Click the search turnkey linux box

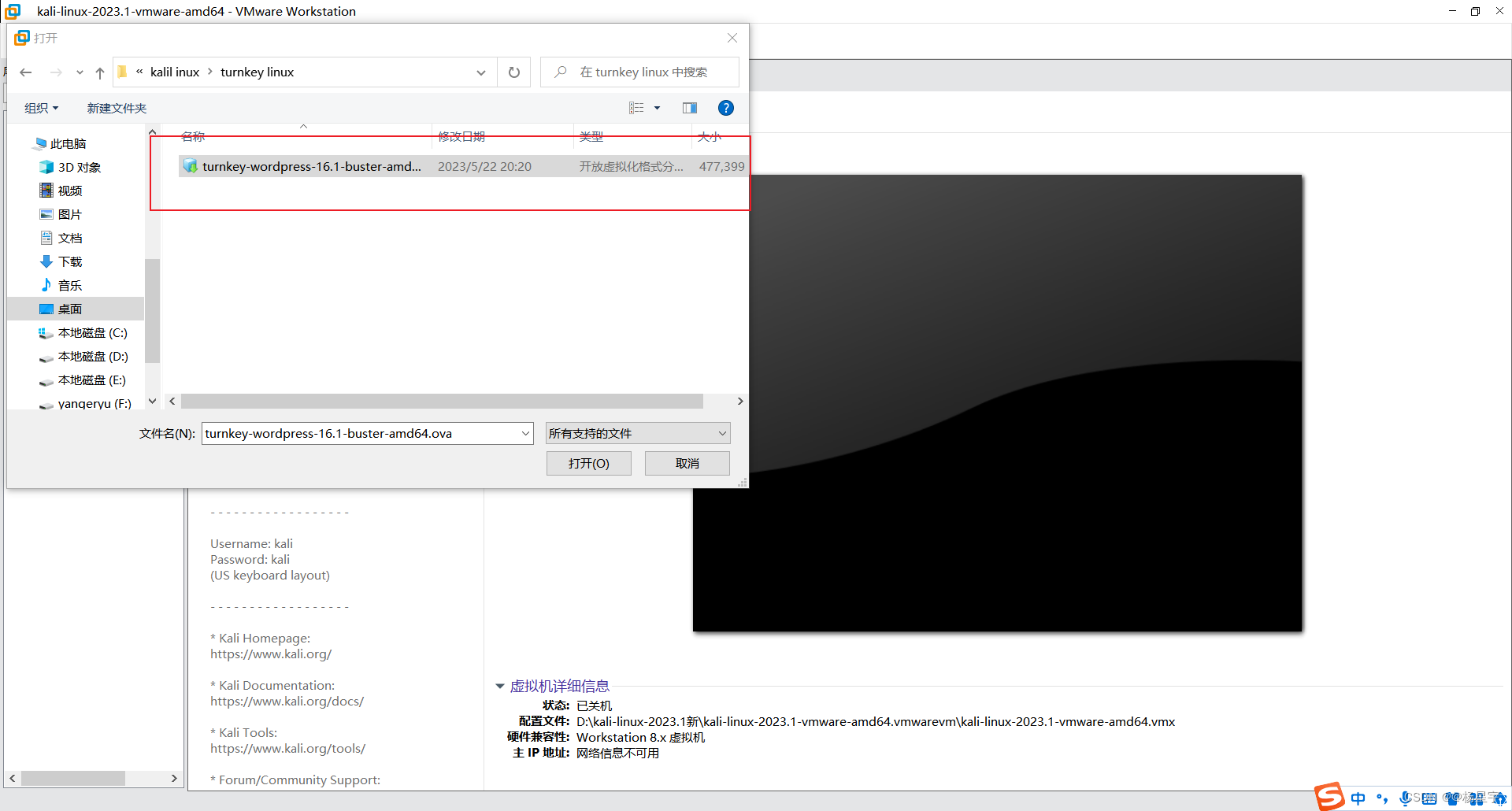[639, 72]
